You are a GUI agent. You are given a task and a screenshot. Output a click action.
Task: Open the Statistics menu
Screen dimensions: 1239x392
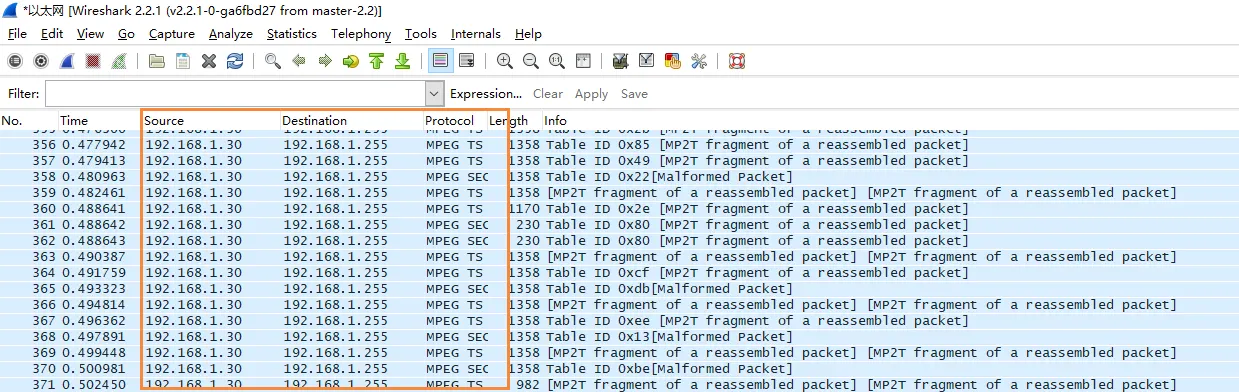(292, 34)
